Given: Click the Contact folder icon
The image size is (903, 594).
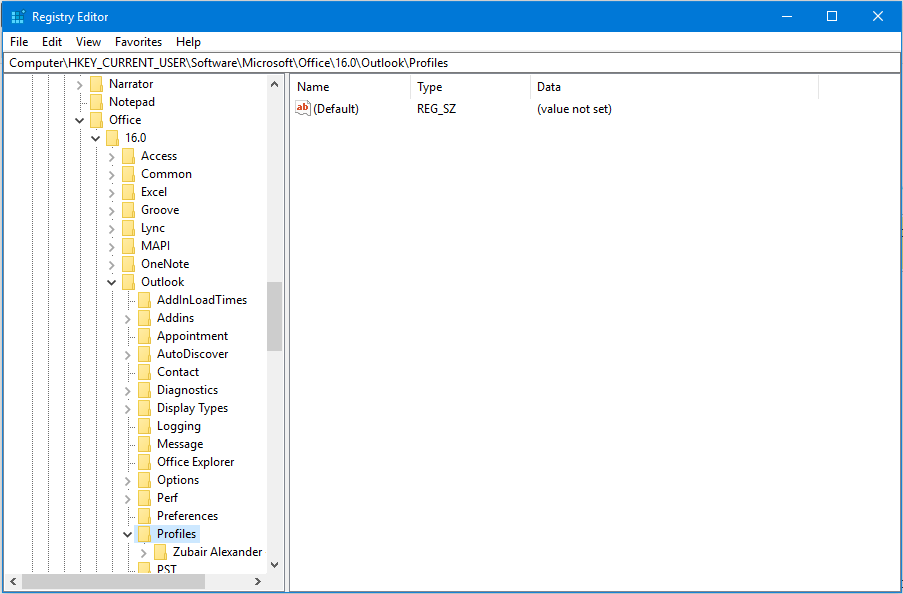Looking at the screenshot, I should pyautogui.click(x=145, y=372).
